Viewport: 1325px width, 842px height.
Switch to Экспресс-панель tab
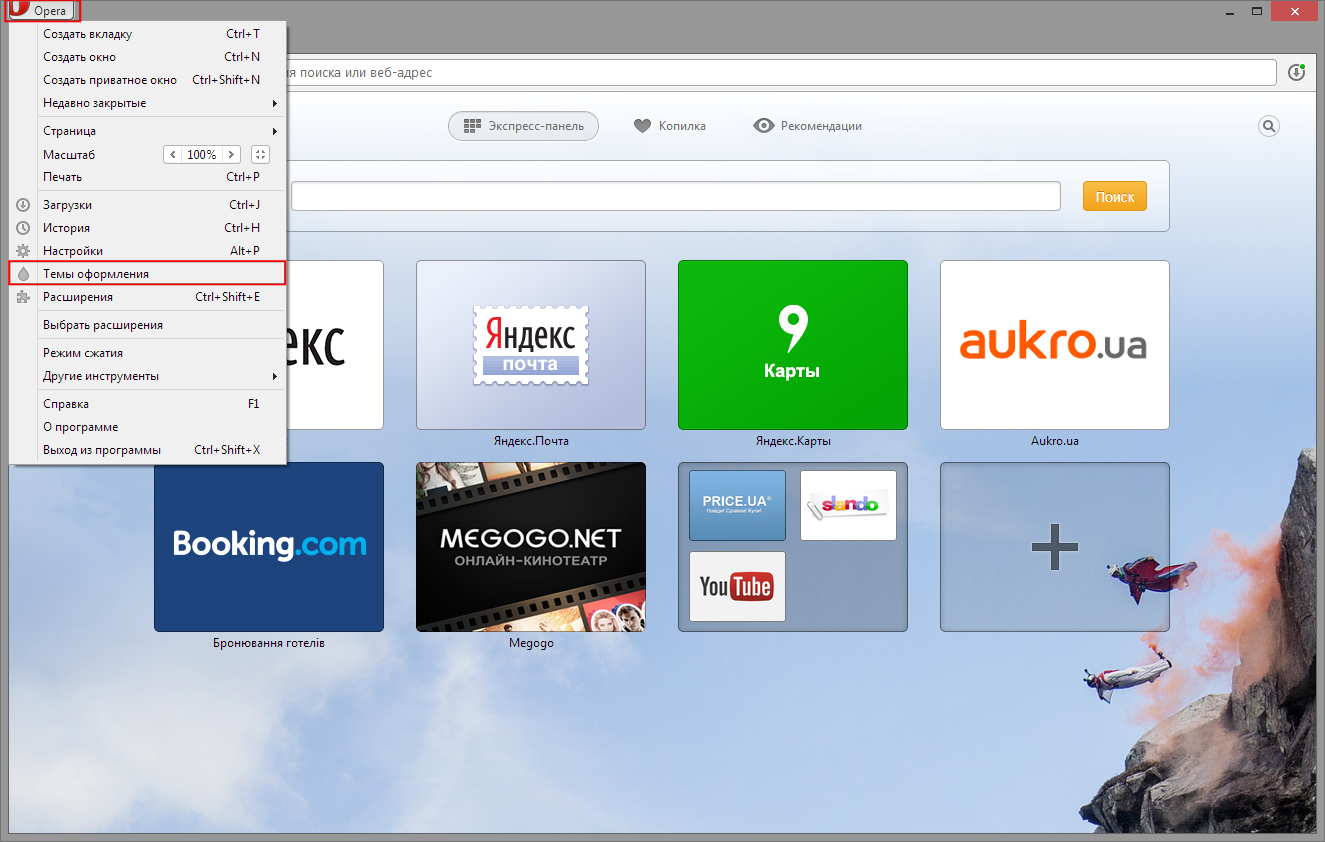[523, 126]
